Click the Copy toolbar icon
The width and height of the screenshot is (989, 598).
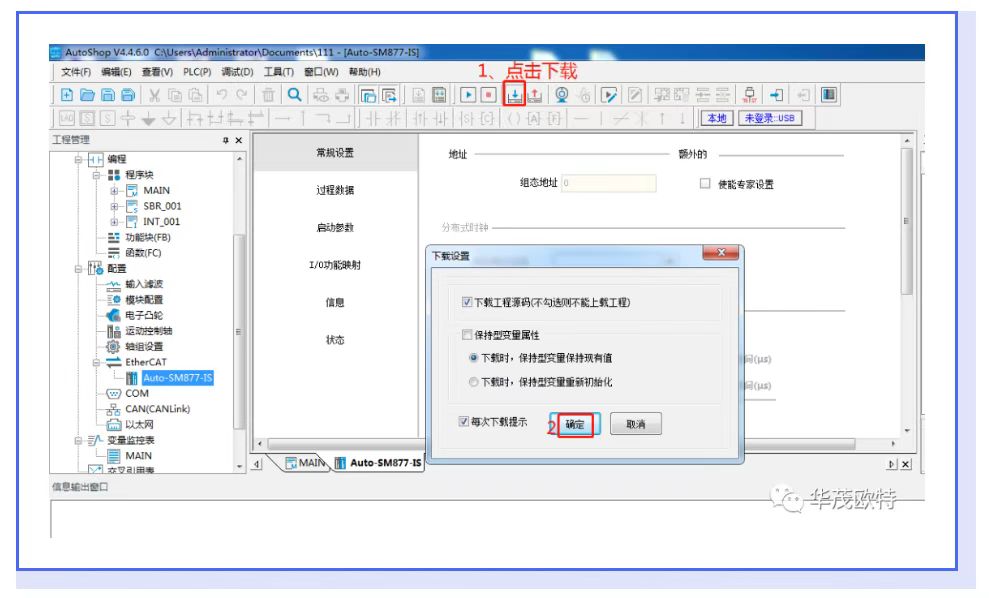tap(175, 95)
